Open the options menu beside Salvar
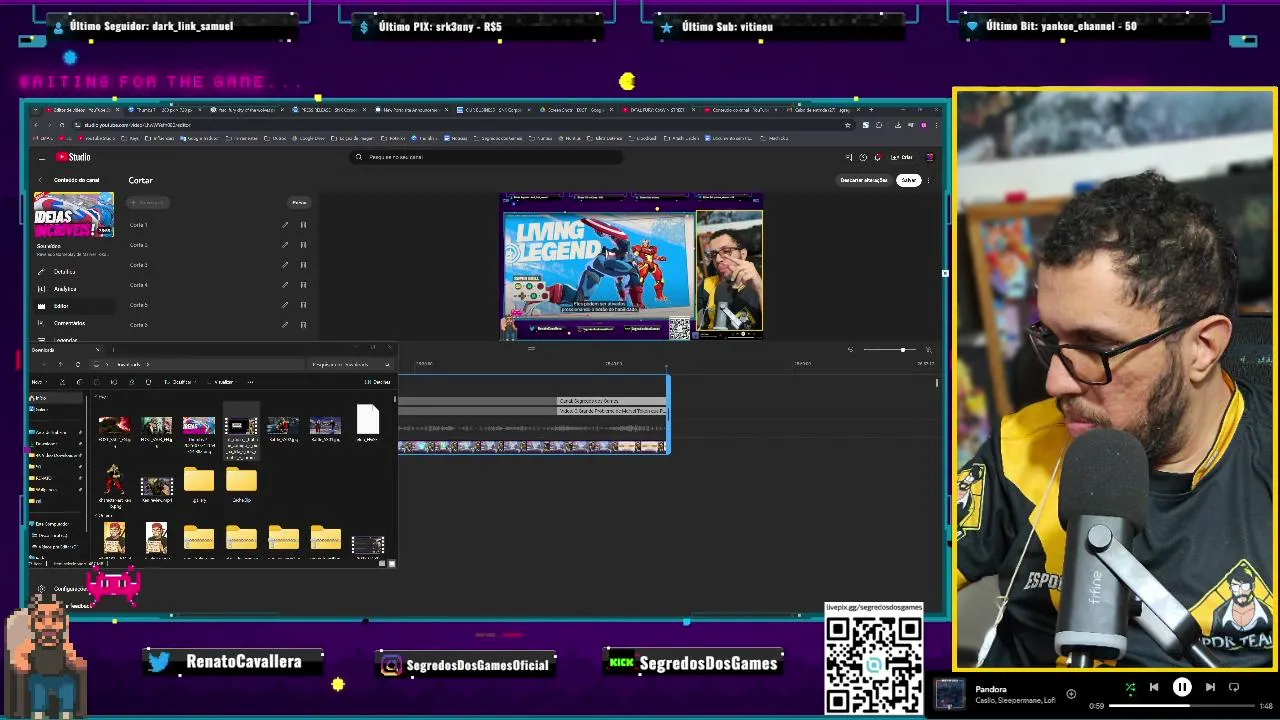The image size is (1280, 720). pos(928,180)
